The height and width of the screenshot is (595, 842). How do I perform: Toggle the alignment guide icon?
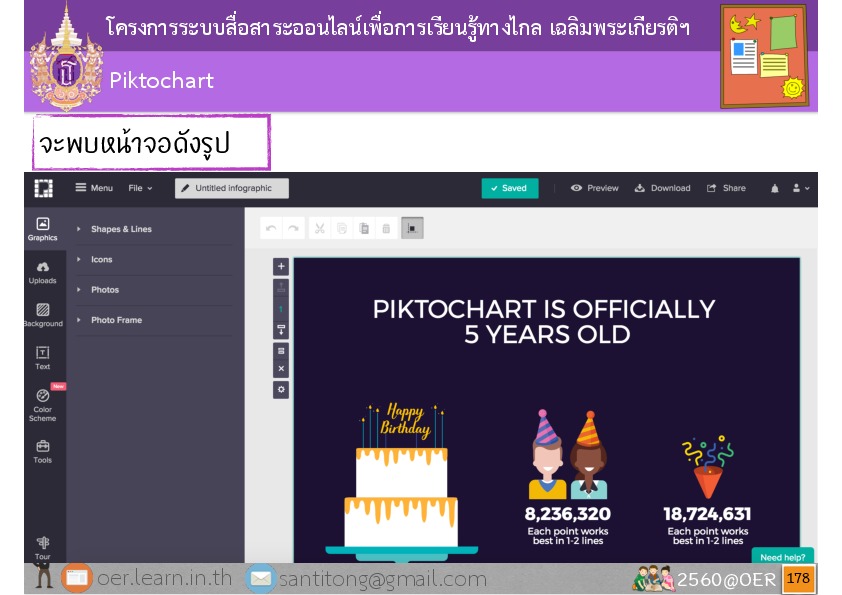pyautogui.click(x=412, y=228)
